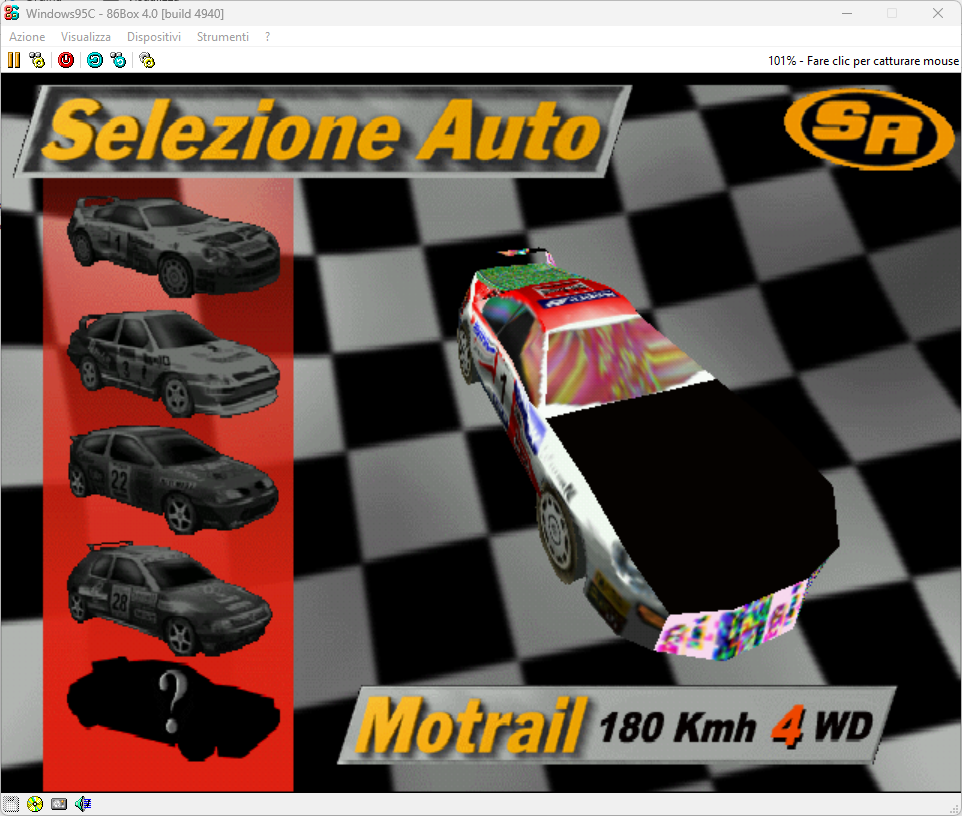Open the Dispositivi menu
Viewport: 962px width, 816px height.
coord(154,36)
